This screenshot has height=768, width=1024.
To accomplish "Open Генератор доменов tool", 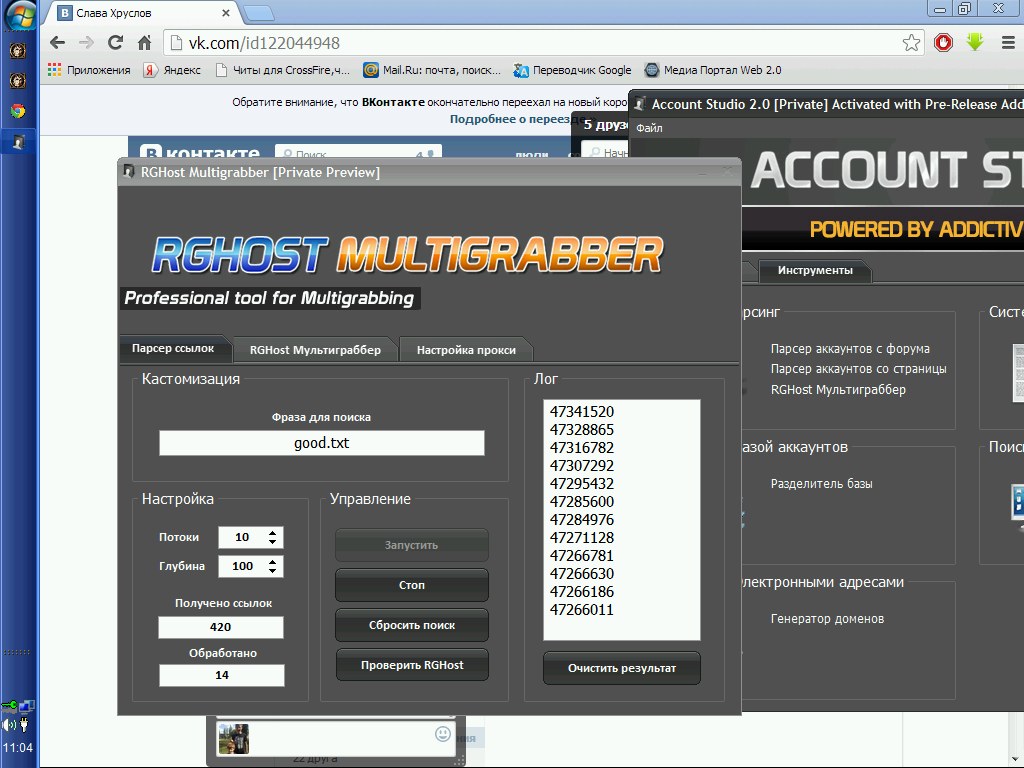I will pos(827,618).
